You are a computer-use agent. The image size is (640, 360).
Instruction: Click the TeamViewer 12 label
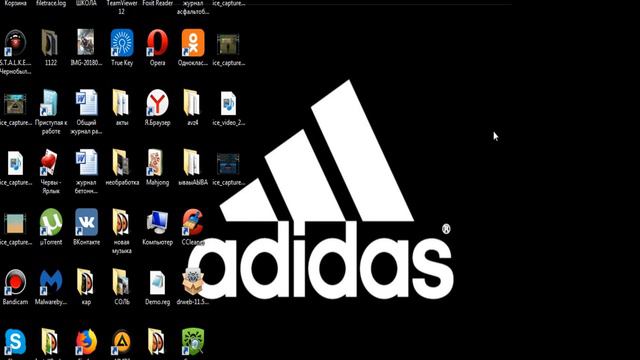click(122, 7)
